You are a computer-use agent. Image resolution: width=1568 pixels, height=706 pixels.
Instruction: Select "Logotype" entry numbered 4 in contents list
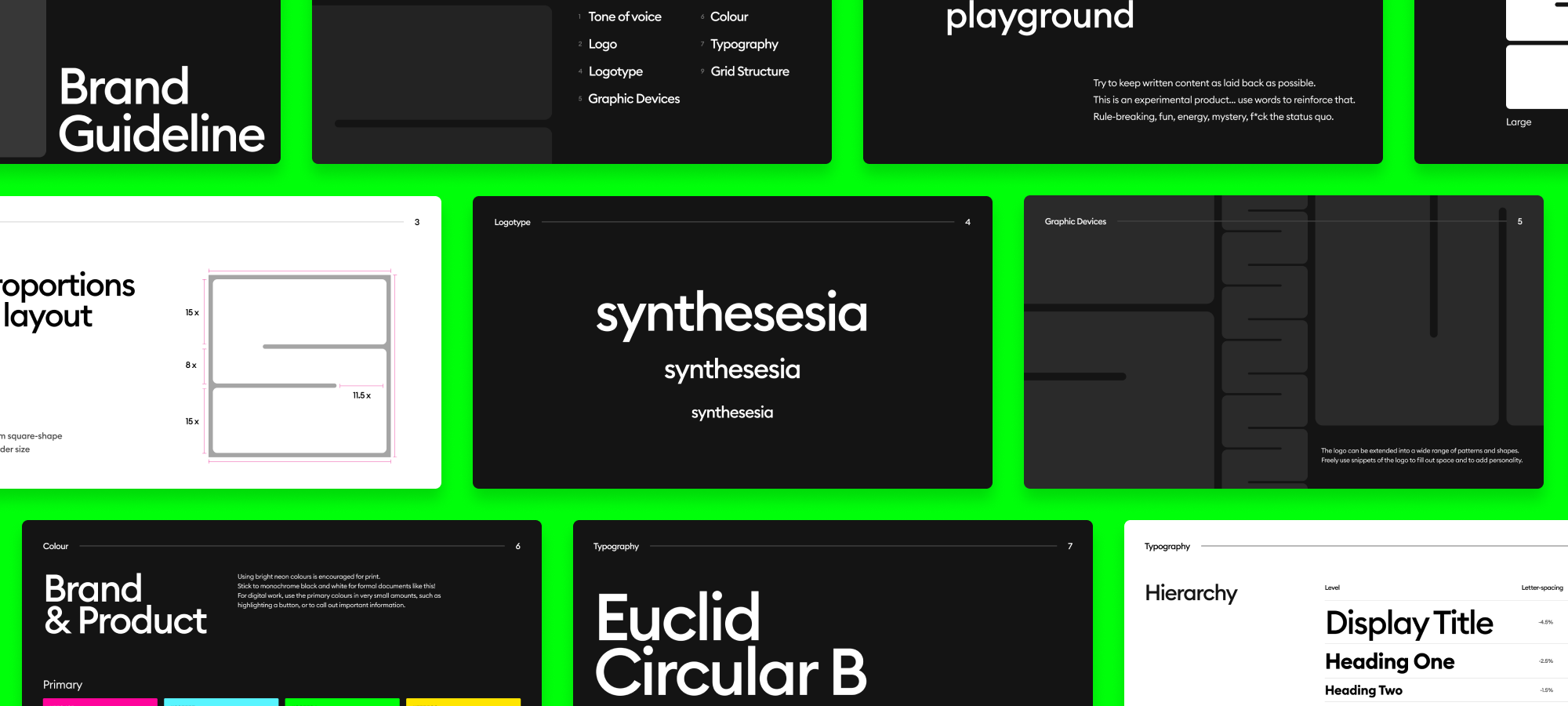(x=615, y=71)
